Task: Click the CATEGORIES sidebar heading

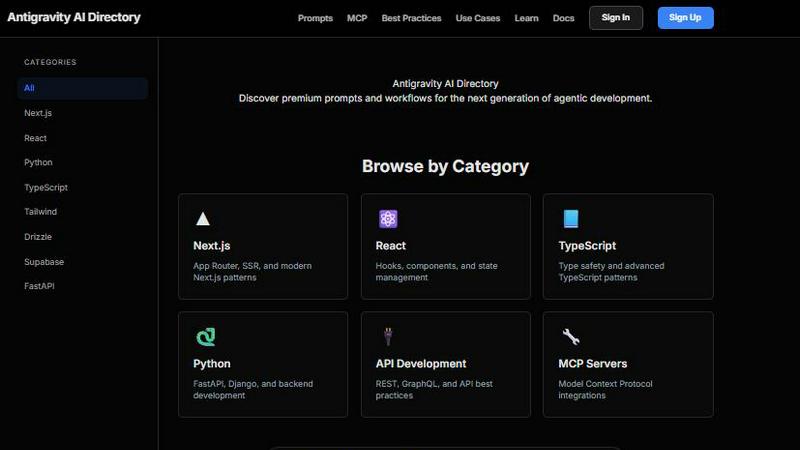Action: [x=50, y=62]
